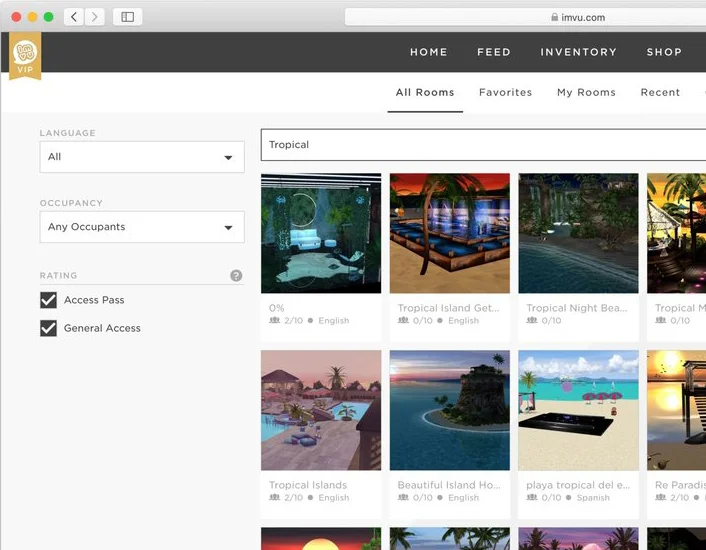The width and height of the screenshot is (706, 550).
Task: Click the green fullscreen window button
Action: point(49,17)
